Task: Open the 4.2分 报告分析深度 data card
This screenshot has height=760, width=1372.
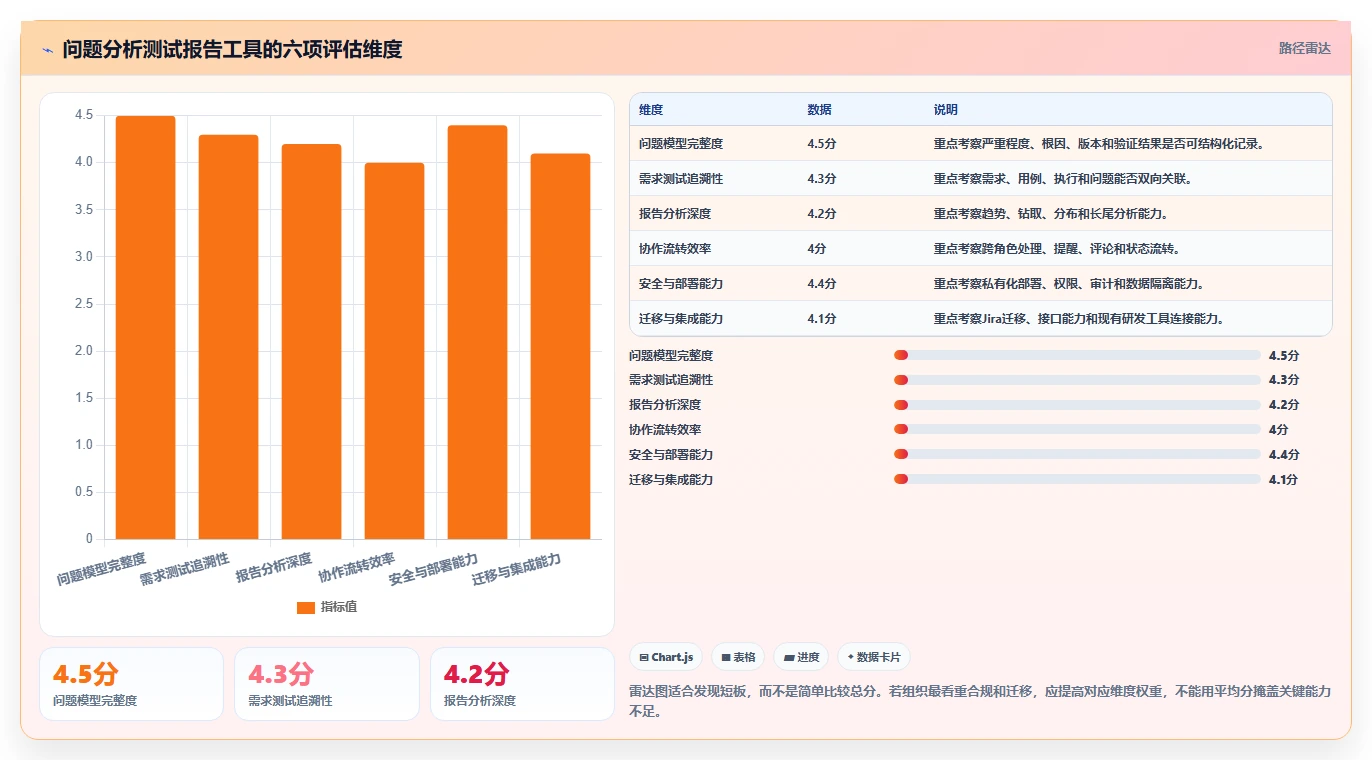Action: pos(522,684)
